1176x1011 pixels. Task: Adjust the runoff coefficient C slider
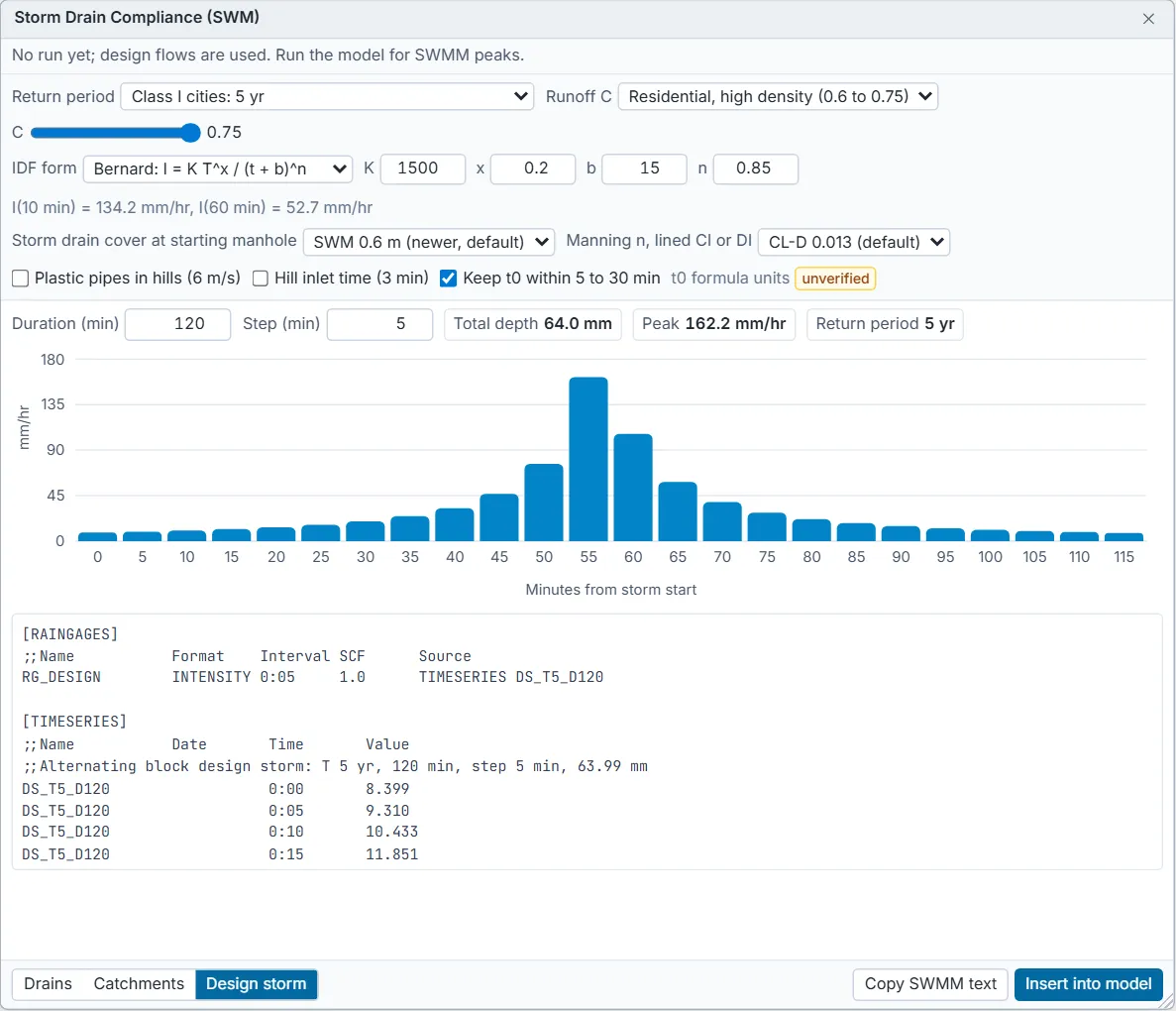116,133
